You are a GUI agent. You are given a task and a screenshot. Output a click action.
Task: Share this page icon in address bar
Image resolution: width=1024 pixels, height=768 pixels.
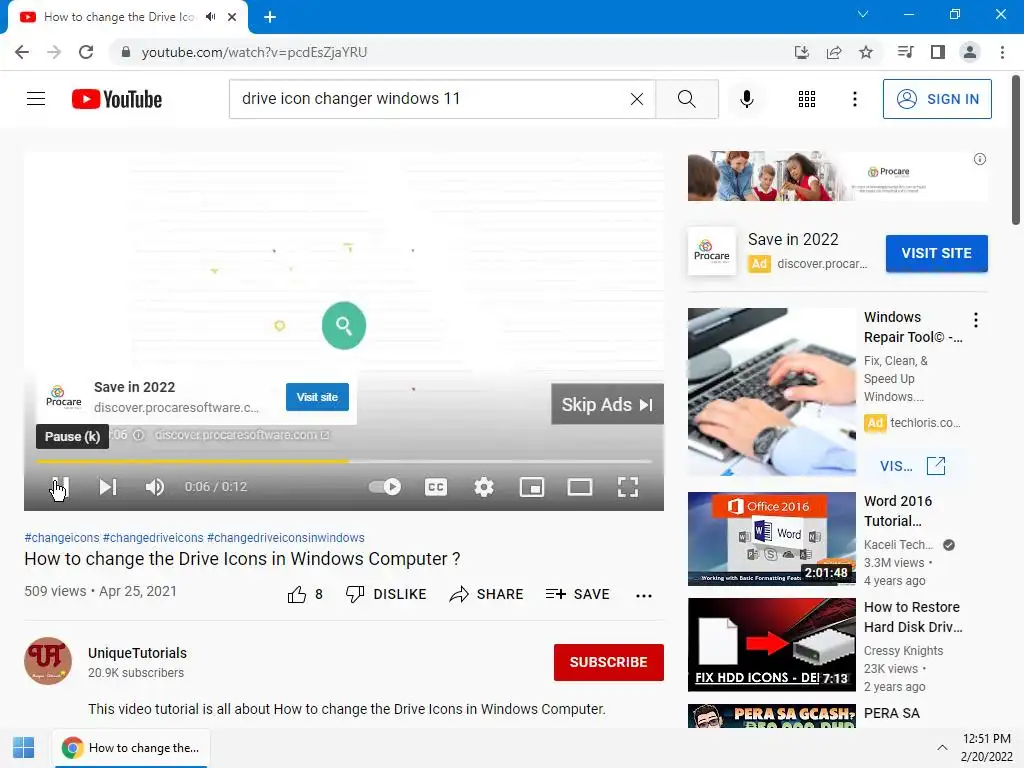(834, 52)
